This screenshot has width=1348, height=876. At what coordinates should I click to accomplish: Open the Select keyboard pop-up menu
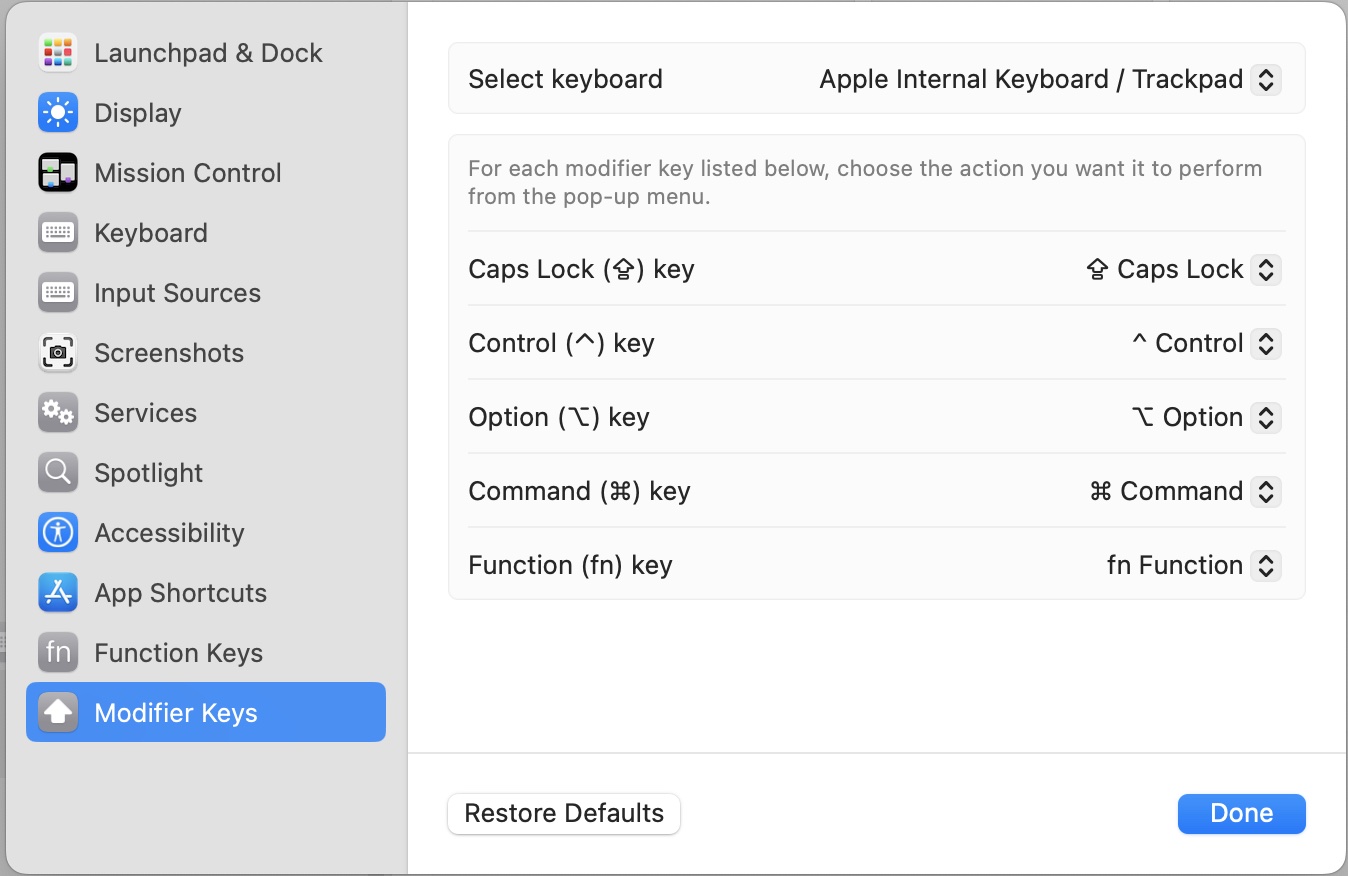1264,79
